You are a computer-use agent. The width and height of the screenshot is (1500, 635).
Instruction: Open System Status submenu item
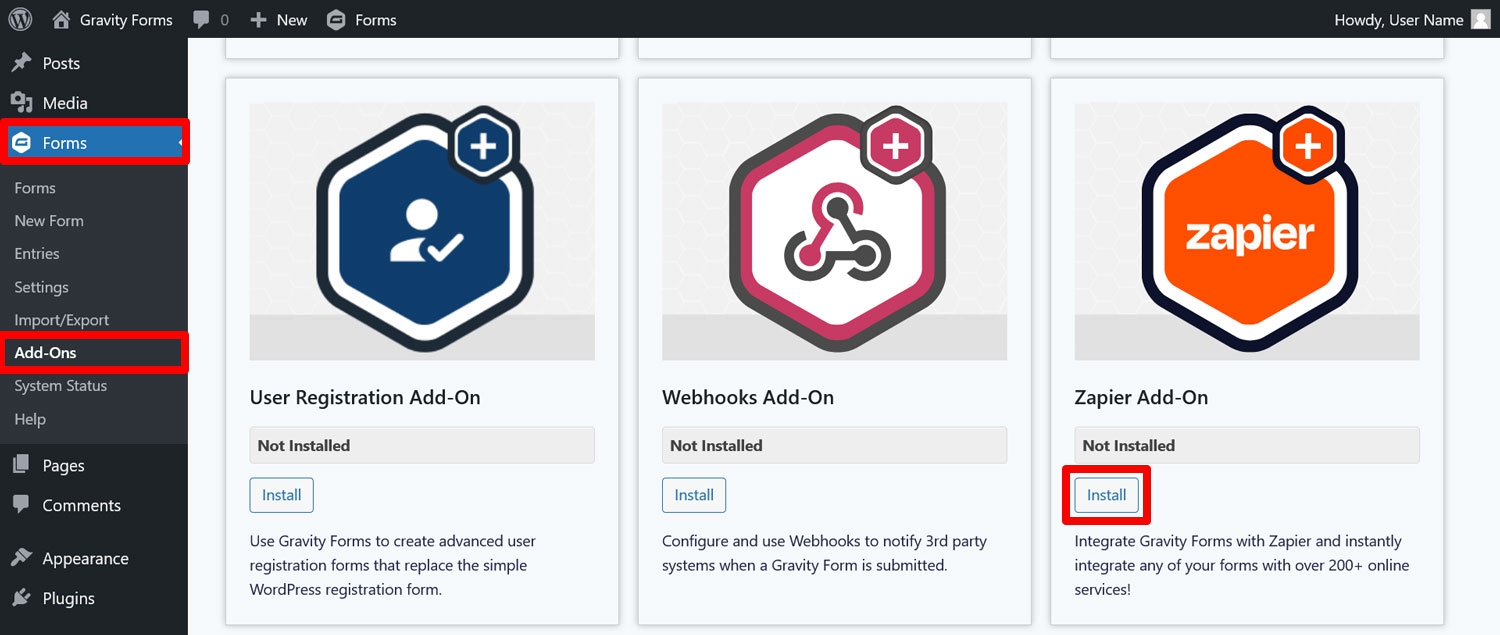61,386
